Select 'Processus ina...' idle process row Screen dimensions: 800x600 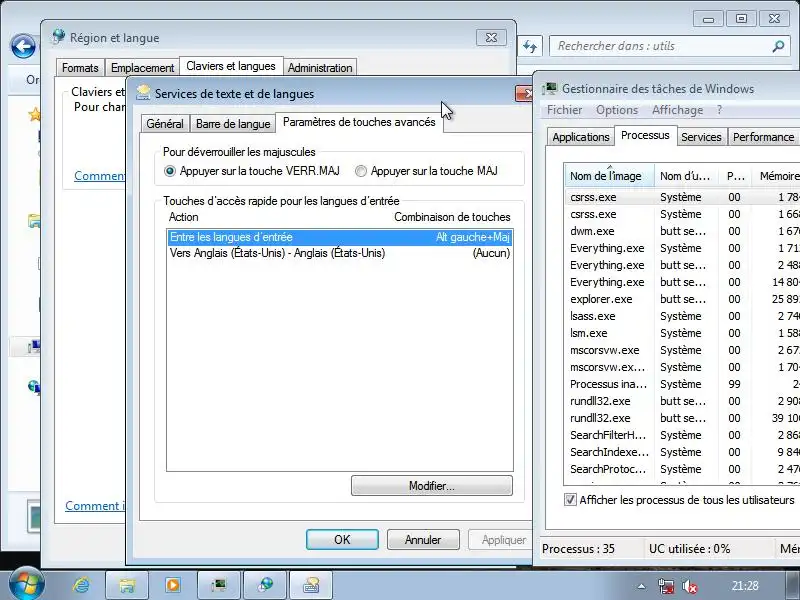click(683, 384)
